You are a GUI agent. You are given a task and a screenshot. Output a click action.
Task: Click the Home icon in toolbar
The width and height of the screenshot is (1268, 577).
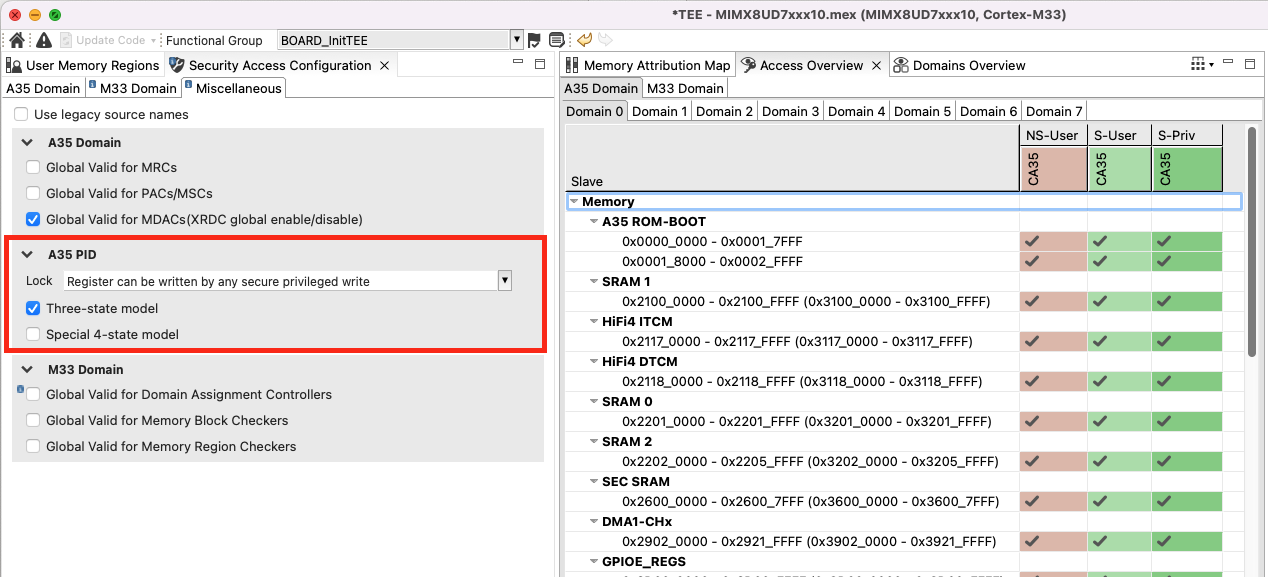tap(17, 40)
